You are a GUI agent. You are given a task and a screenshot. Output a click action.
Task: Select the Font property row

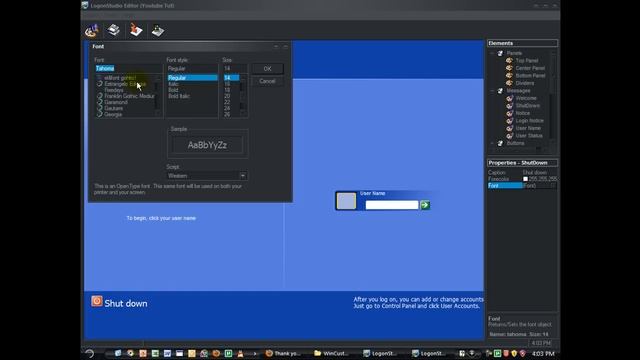(x=522, y=186)
